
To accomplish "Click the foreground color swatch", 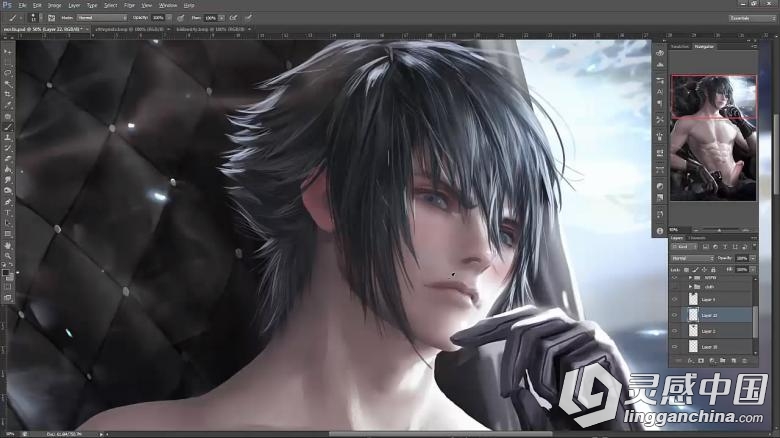I will pyautogui.click(x=6, y=273).
